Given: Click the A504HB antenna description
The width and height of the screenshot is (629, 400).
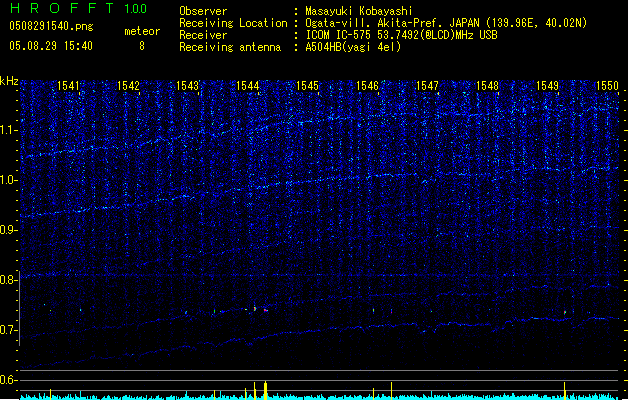Looking at the screenshot, I should (x=353, y=47).
